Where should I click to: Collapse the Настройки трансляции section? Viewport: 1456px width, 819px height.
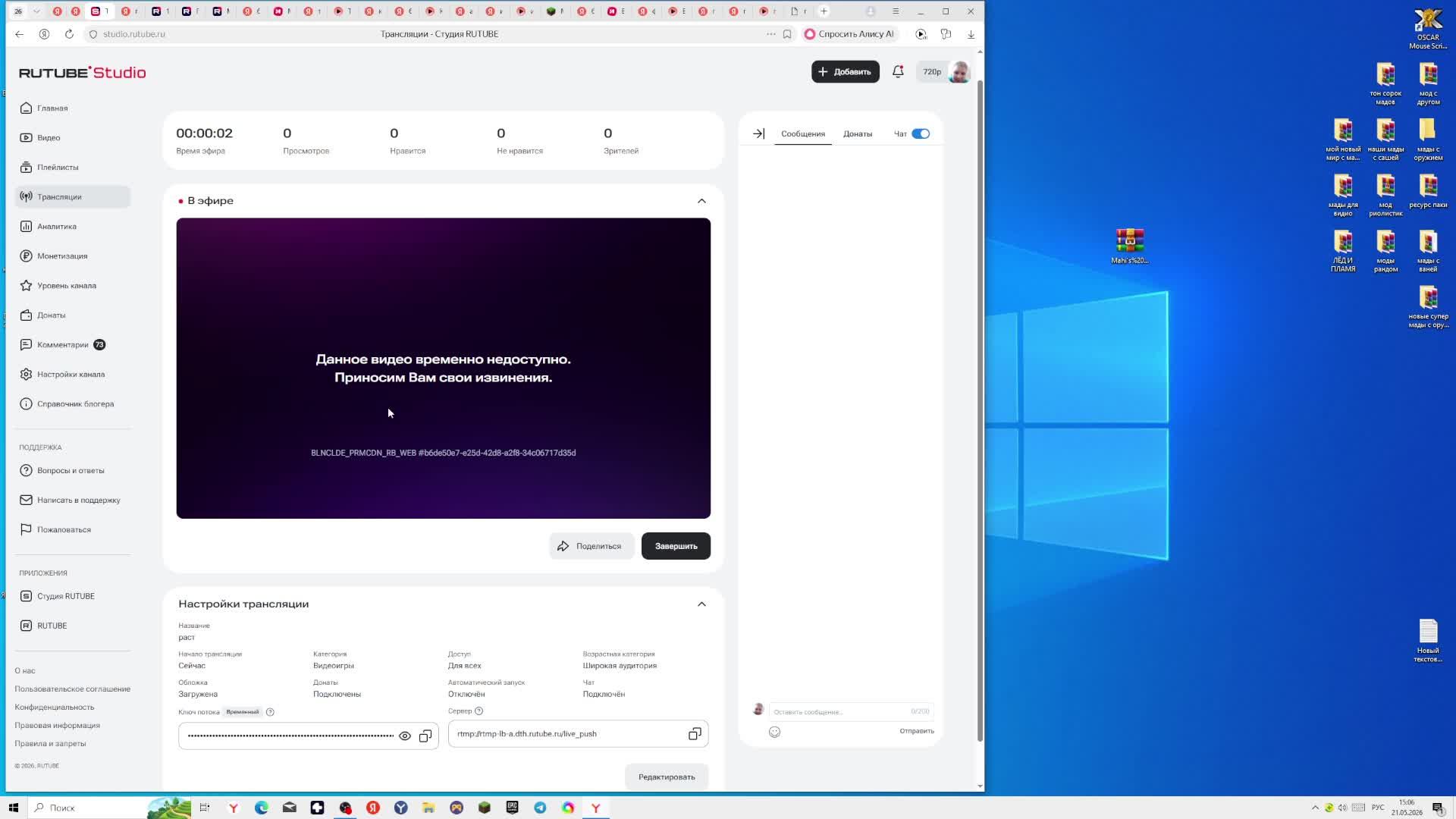pyautogui.click(x=701, y=604)
